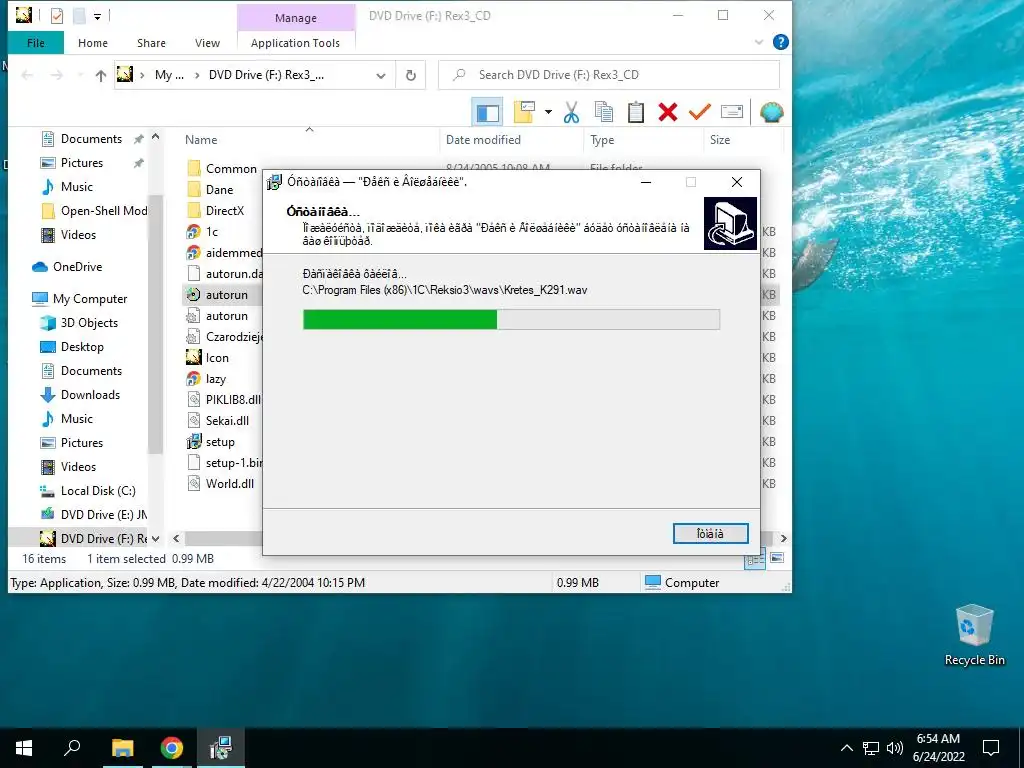The width and height of the screenshot is (1024, 768).
Task: Select 3D Objects in navigation pane
Action: [89, 323]
